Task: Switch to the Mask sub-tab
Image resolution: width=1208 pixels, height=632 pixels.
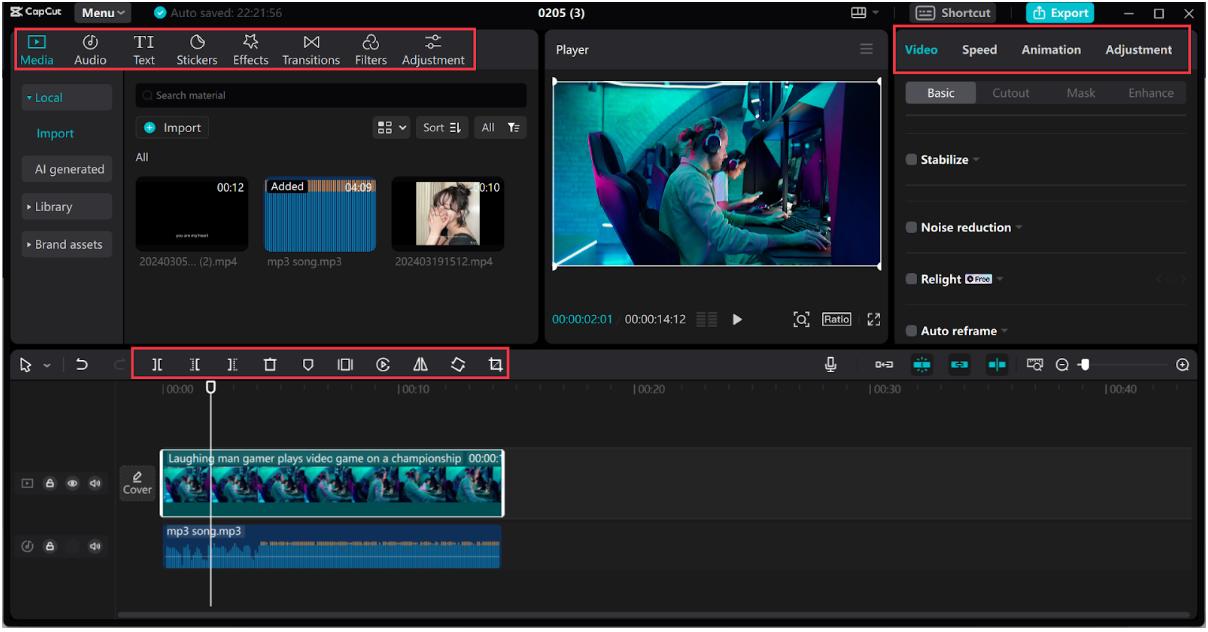Action: [x=1080, y=93]
